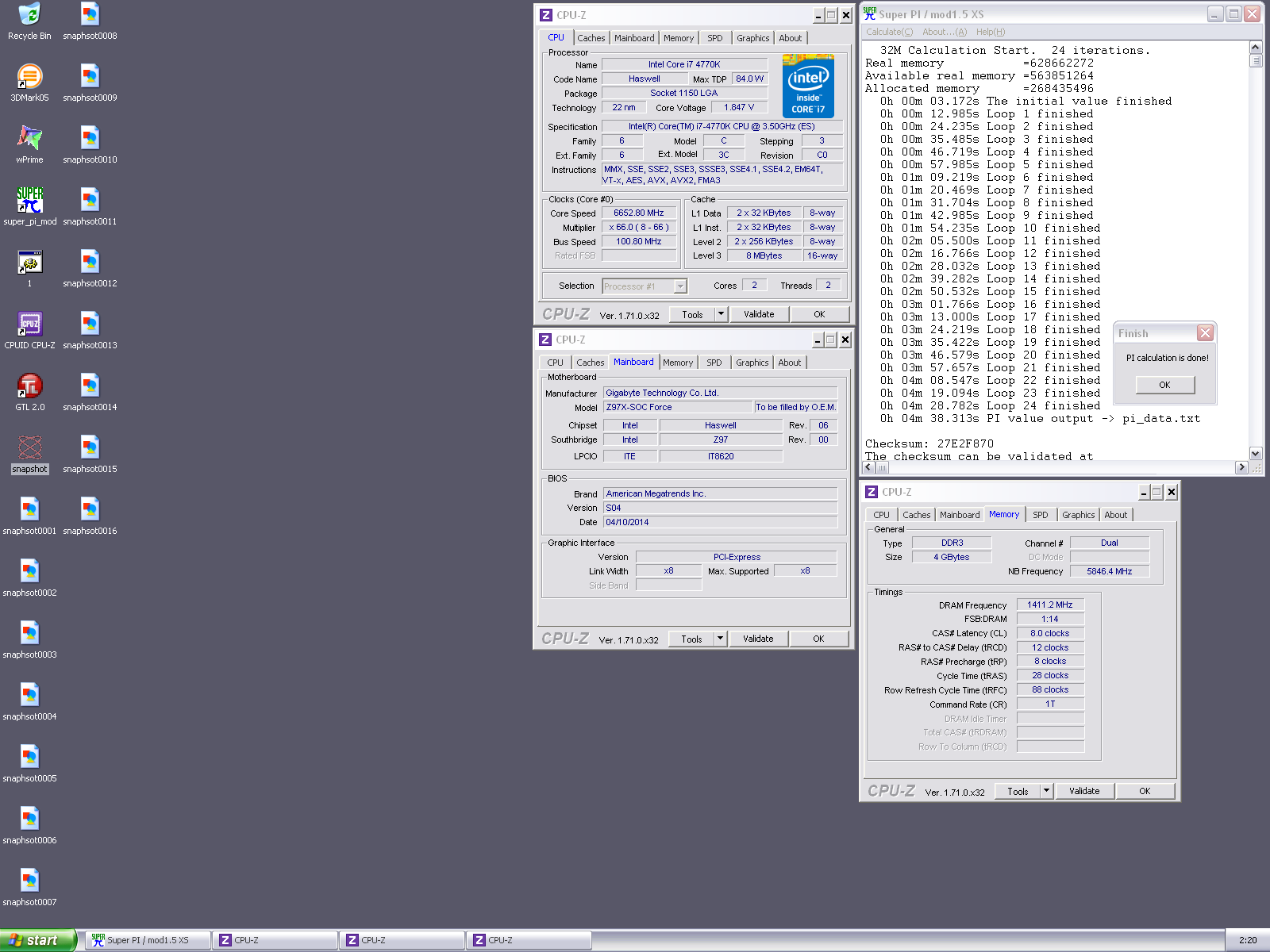The width and height of the screenshot is (1270, 952).
Task: Select the snaphsot0008 file icon
Action: click(x=90, y=21)
